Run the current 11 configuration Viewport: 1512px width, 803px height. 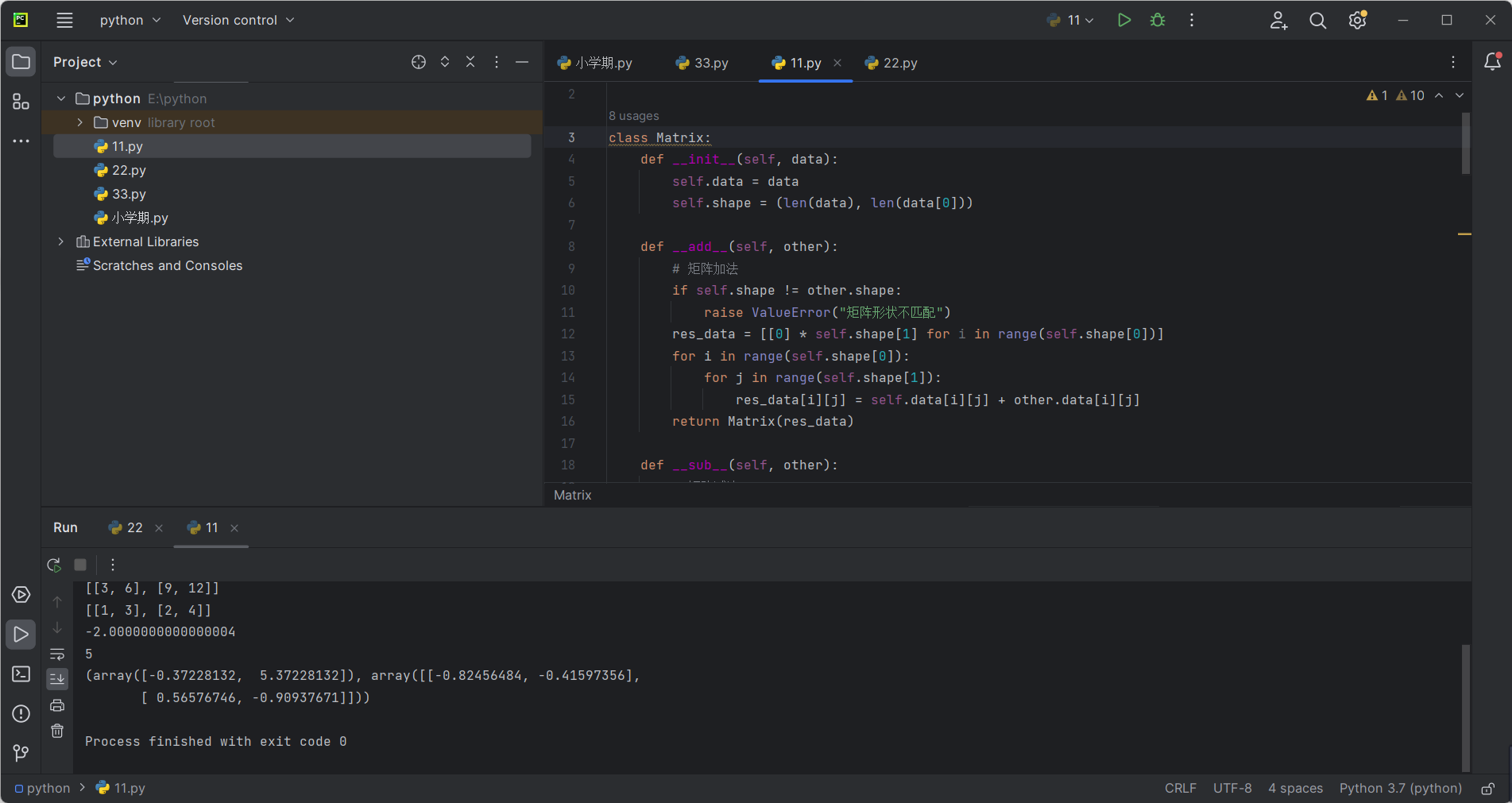coord(1123,21)
